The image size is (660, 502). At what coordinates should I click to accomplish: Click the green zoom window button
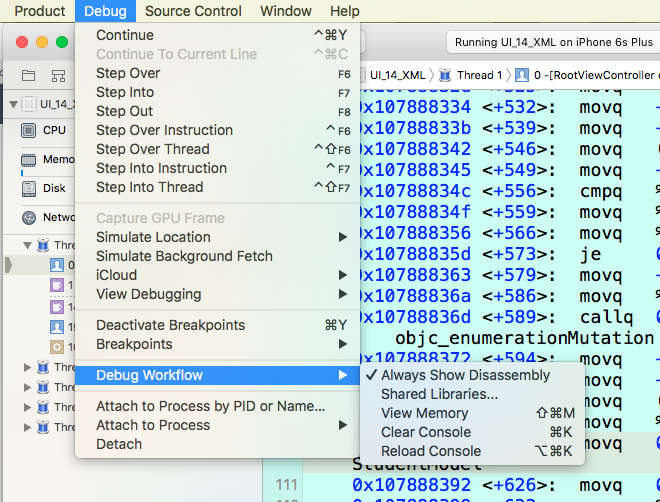point(62,42)
